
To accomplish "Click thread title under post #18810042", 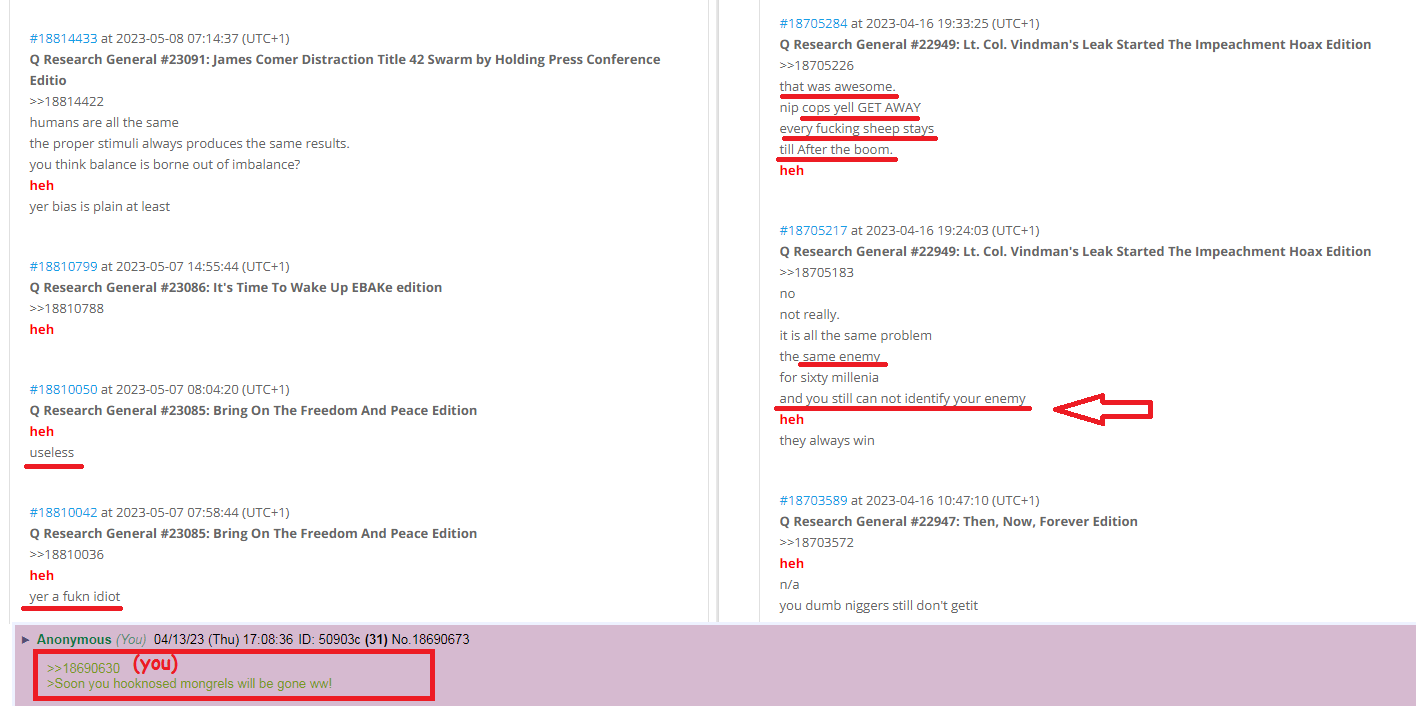I will coord(253,534).
